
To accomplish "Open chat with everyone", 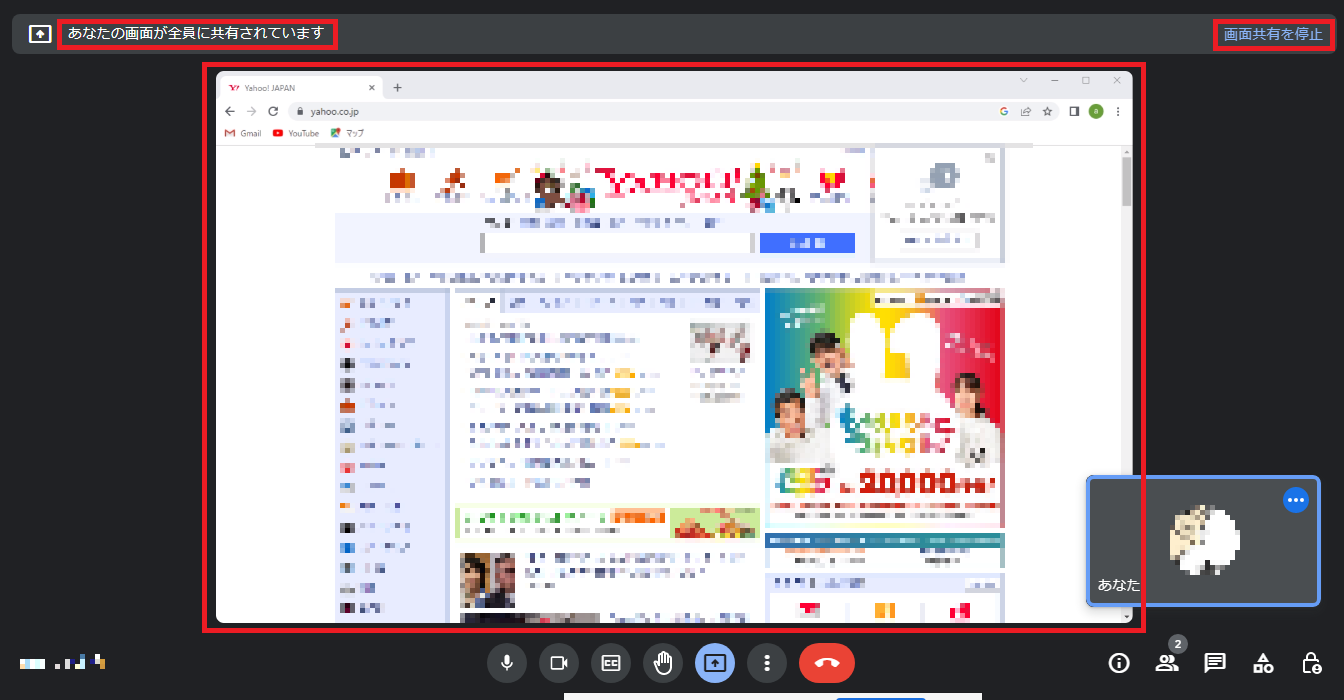I will (x=1215, y=662).
